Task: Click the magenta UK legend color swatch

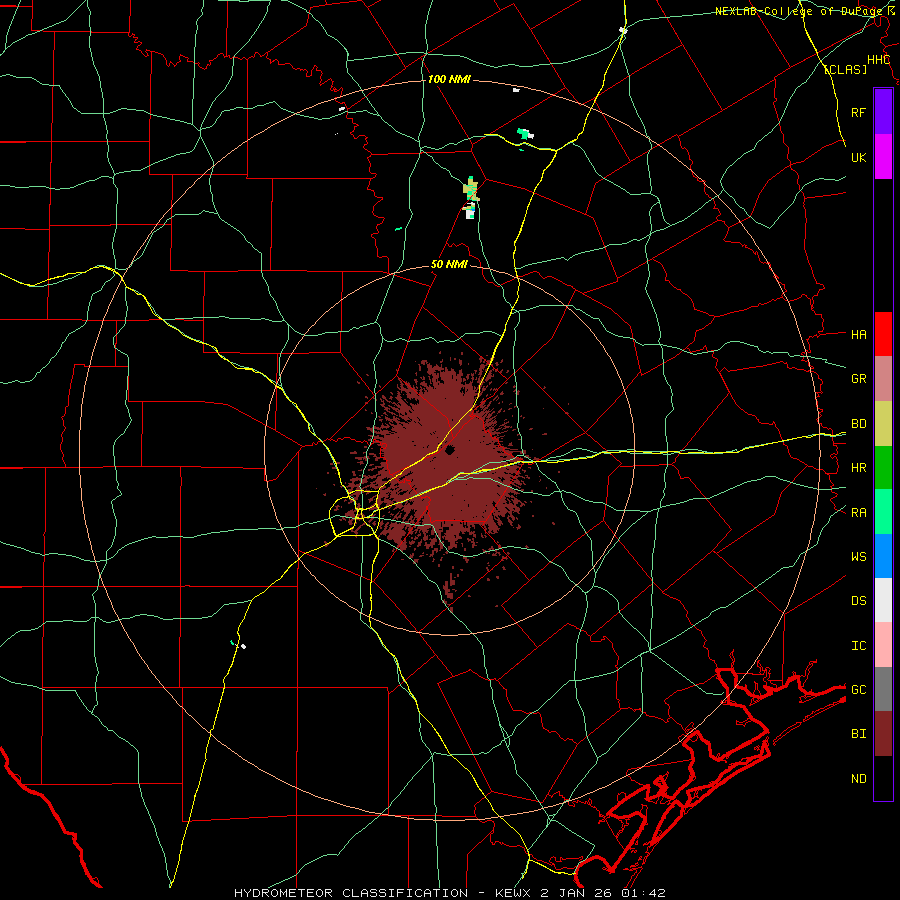Action: (x=883, y=157)
